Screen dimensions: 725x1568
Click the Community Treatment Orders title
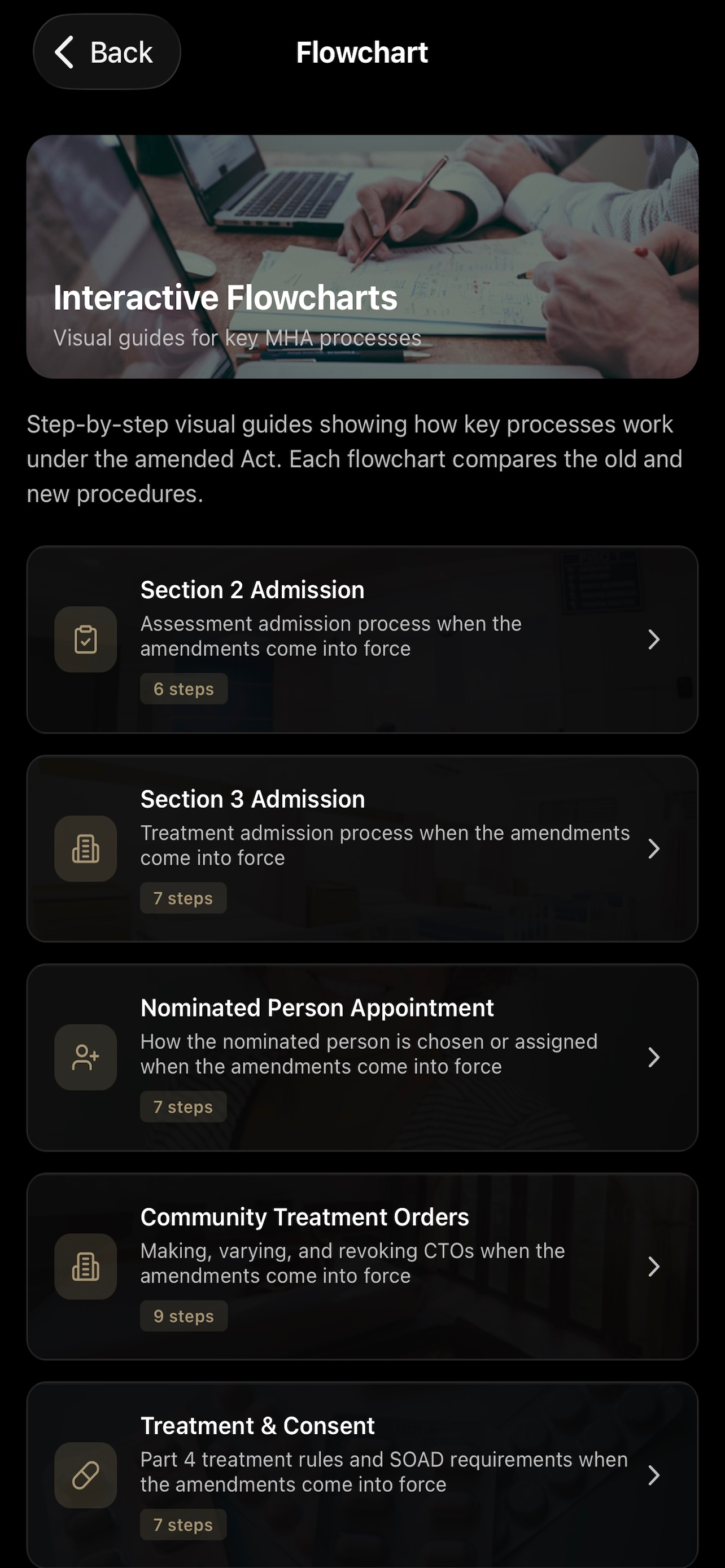pos(305,1217)
